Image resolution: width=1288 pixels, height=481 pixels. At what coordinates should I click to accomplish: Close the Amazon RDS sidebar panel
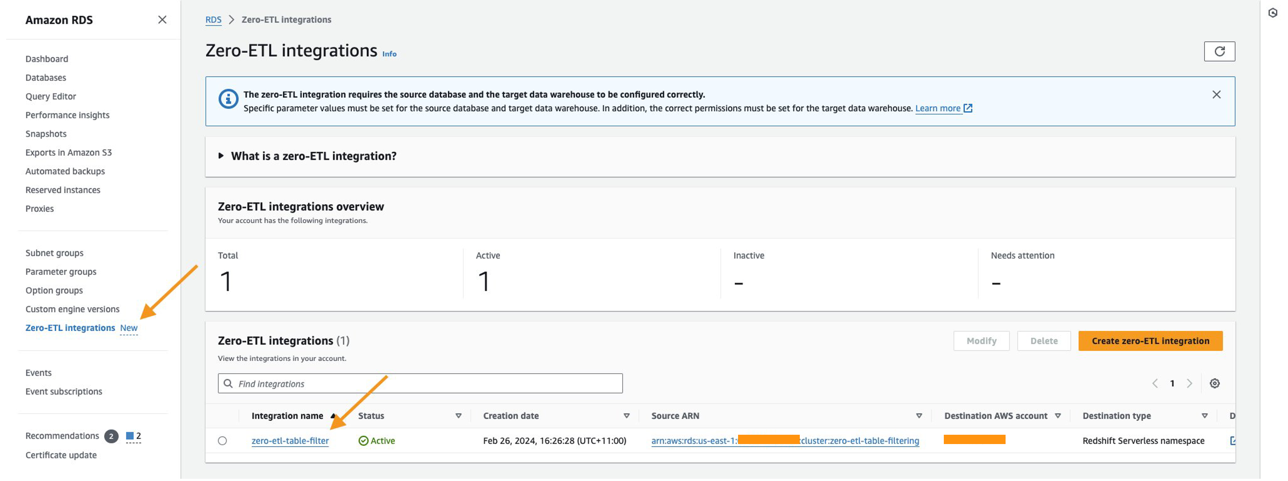(x=162, y=20)
